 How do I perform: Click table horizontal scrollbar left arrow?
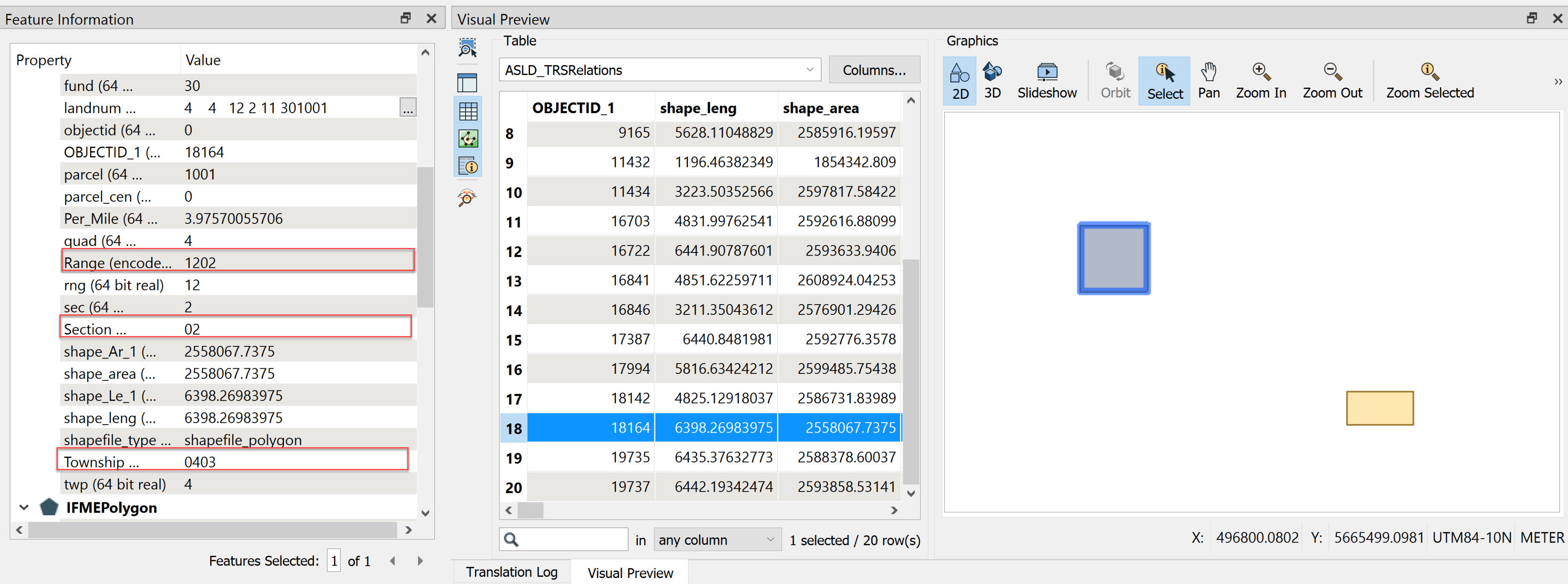point(508,511)
